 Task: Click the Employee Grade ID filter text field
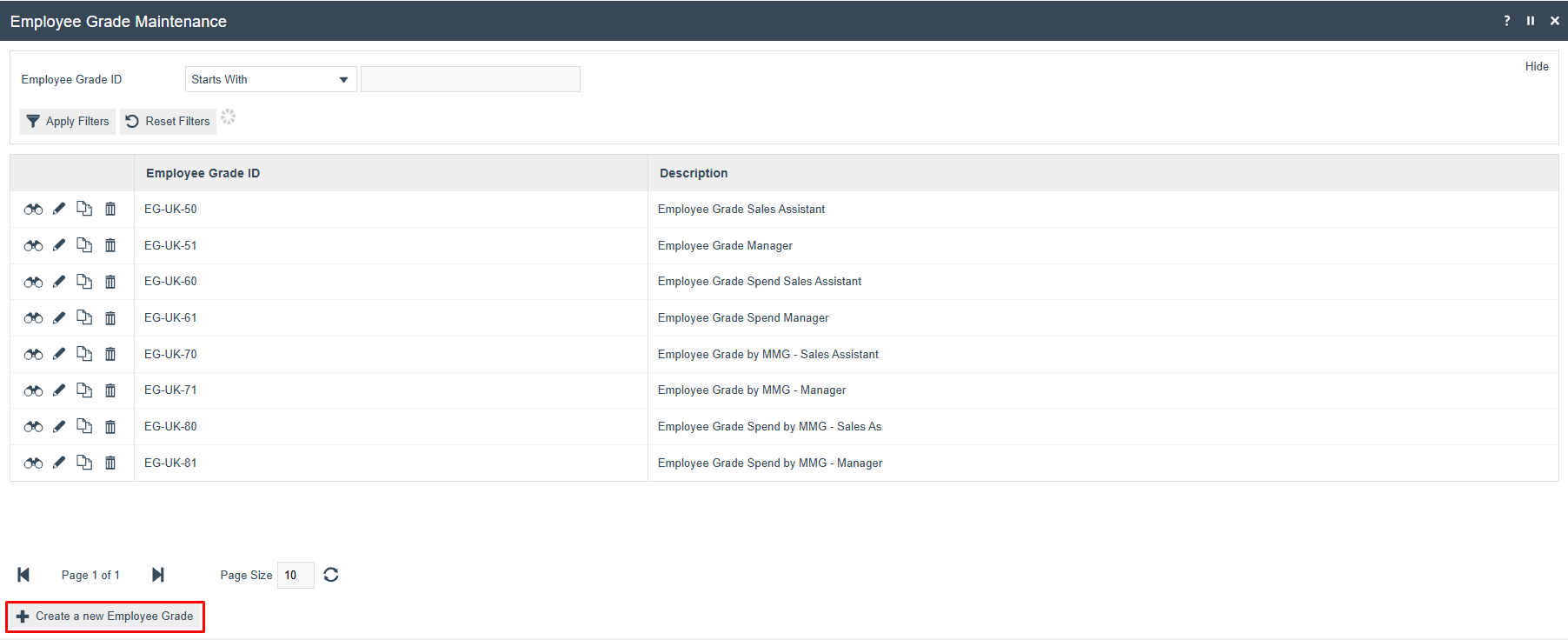click(x=470, y=79)
